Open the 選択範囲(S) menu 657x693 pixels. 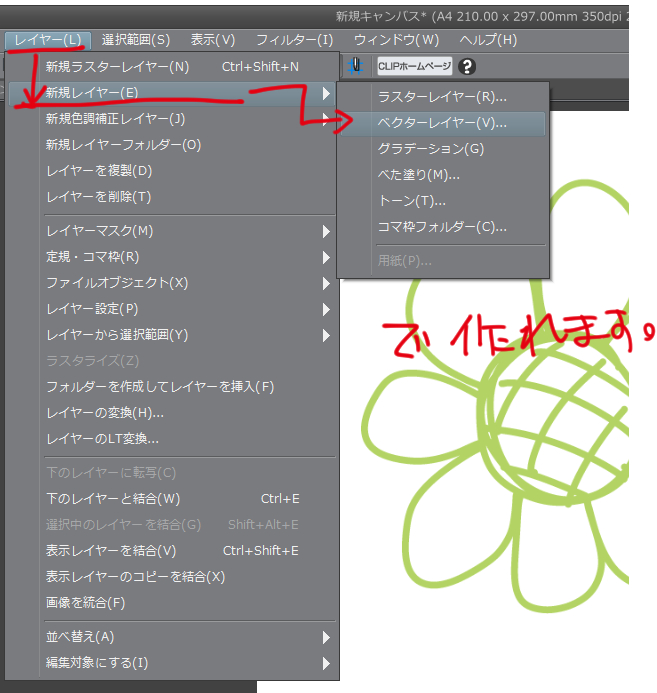pyautogui.click(x=136, y=40)
